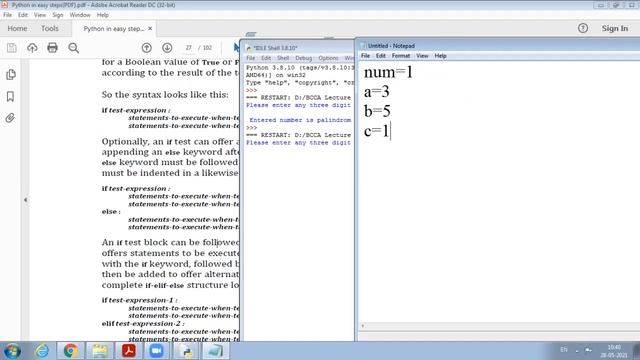This screenshot has height=360, width=640.
Task: Open Format menu in Notepad
Action: 401,56
